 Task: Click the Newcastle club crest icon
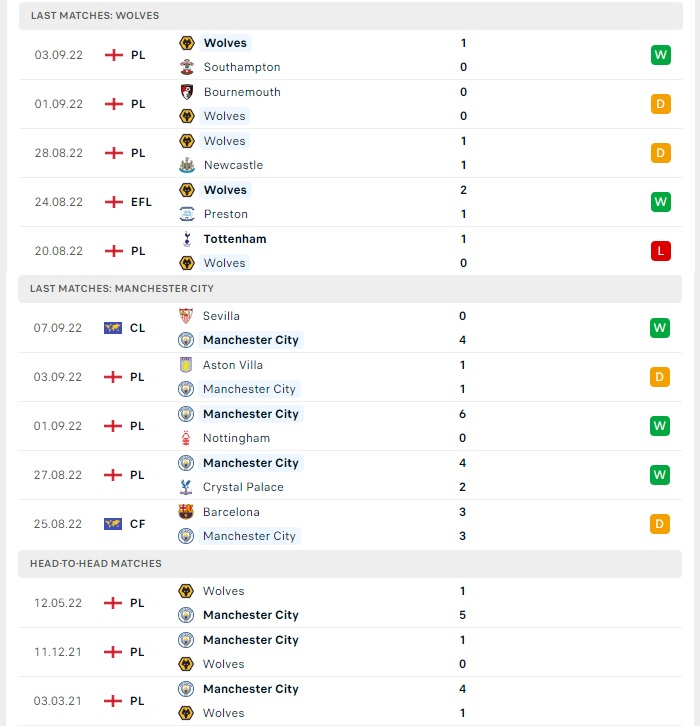pyautogui.click(x=187, y=165)
